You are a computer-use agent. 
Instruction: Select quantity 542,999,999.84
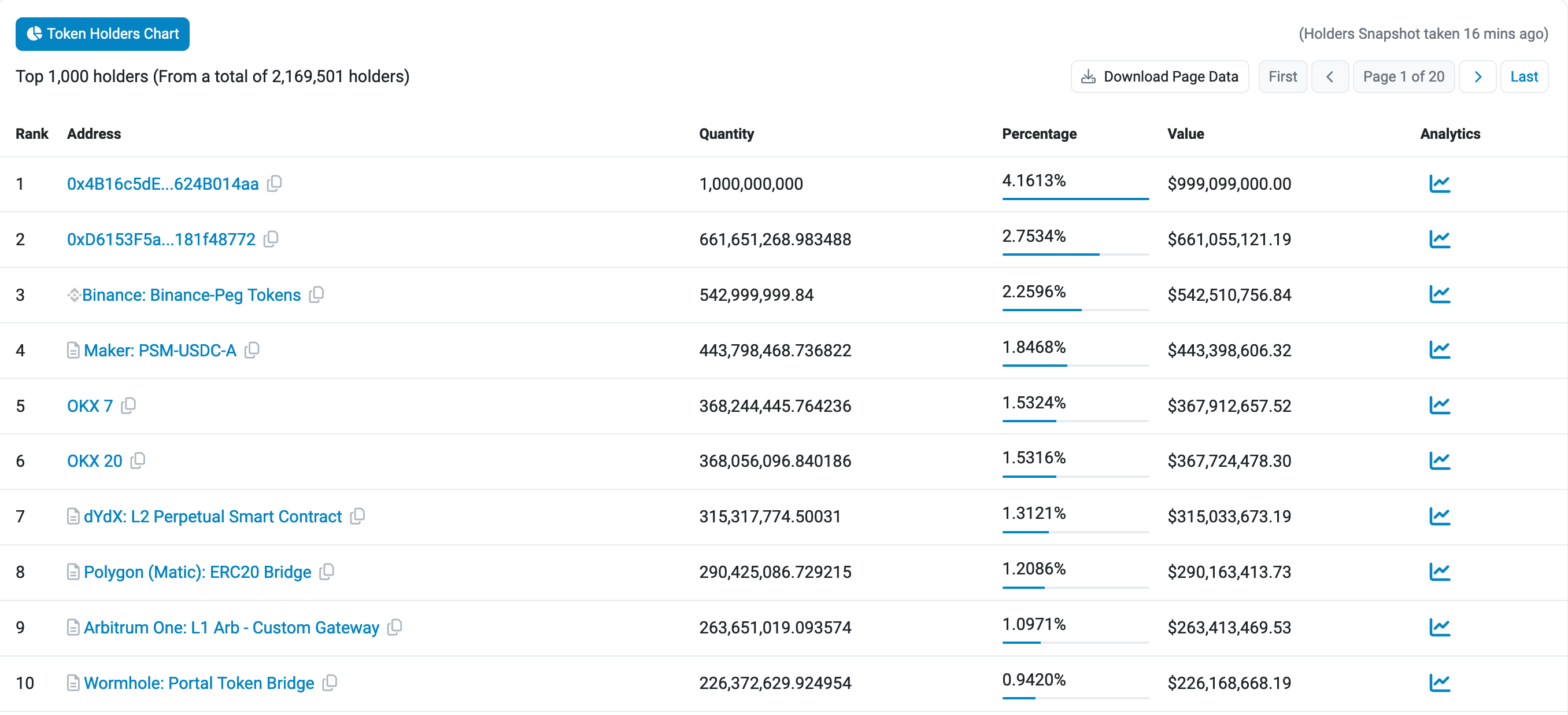point(756,294)
